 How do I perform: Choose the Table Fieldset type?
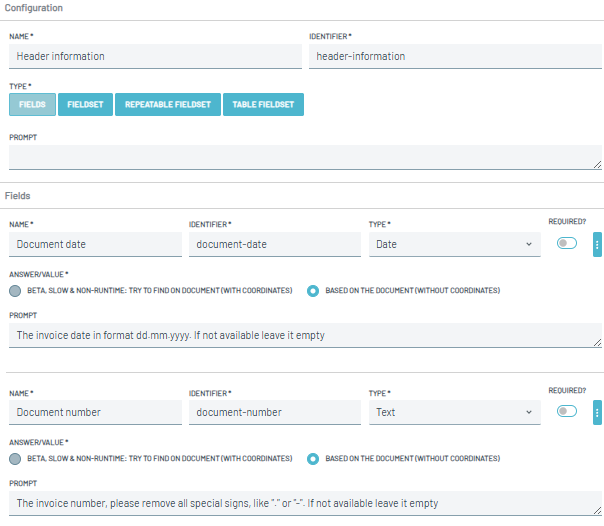(262, 104)
